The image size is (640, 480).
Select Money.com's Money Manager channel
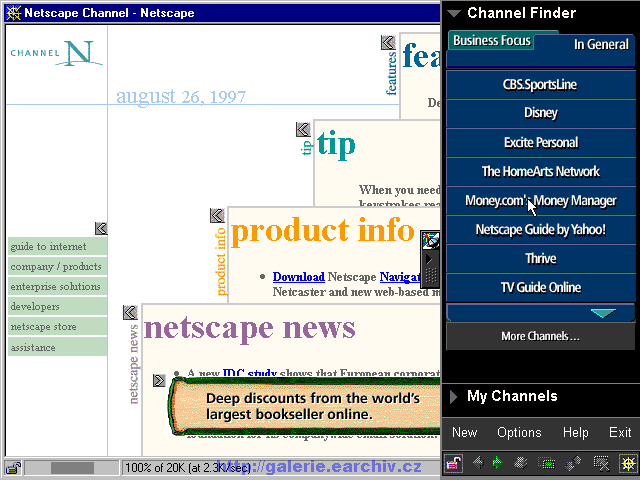click(540, 200)
